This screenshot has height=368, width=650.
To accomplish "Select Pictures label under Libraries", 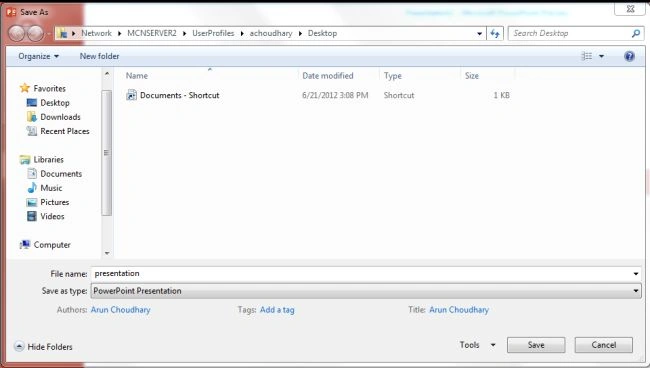I will click(54, 202).
